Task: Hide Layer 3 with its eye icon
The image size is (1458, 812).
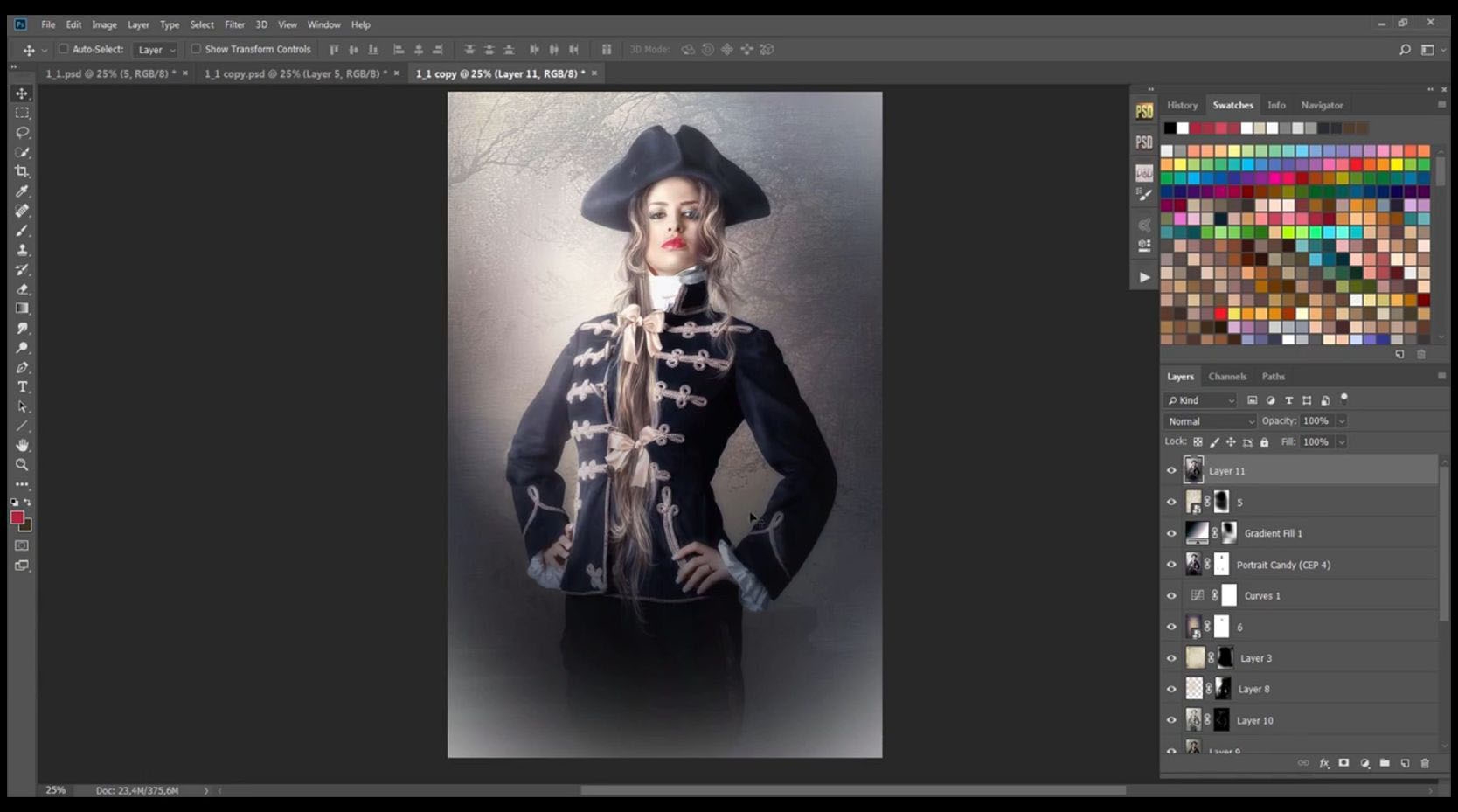Action: [1171, 658]
